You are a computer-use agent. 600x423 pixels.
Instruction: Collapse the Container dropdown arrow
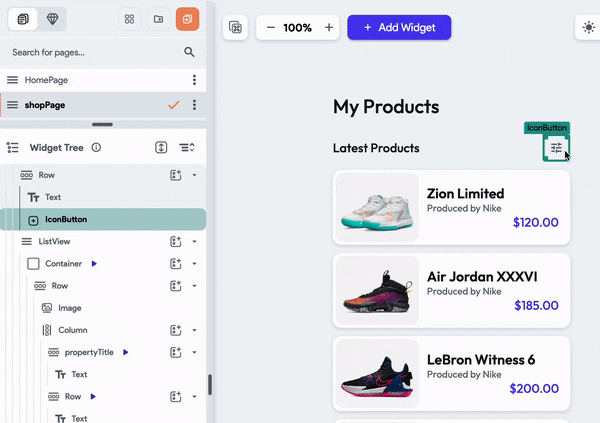coord(194,264)
